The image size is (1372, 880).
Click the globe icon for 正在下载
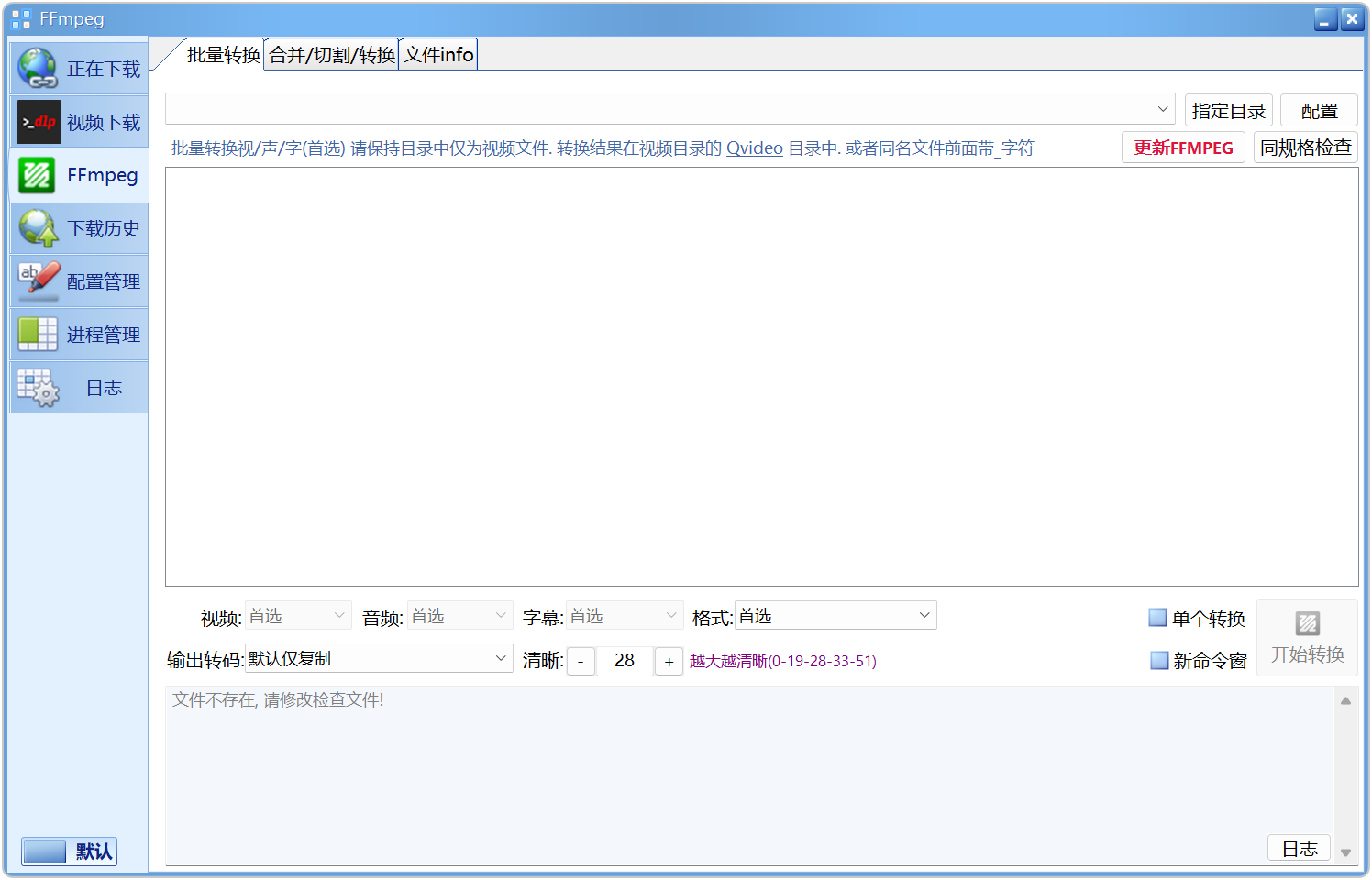[38, 69]
